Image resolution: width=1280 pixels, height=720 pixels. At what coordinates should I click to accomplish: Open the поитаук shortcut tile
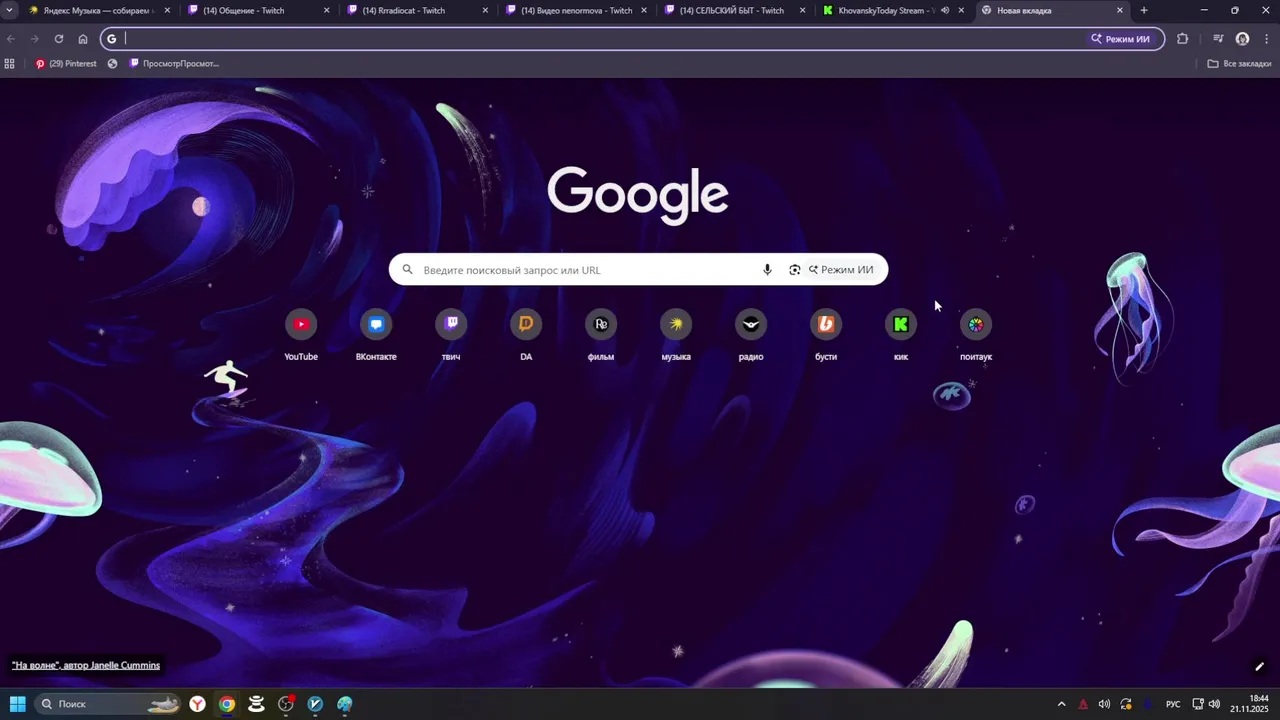(976, 335)
